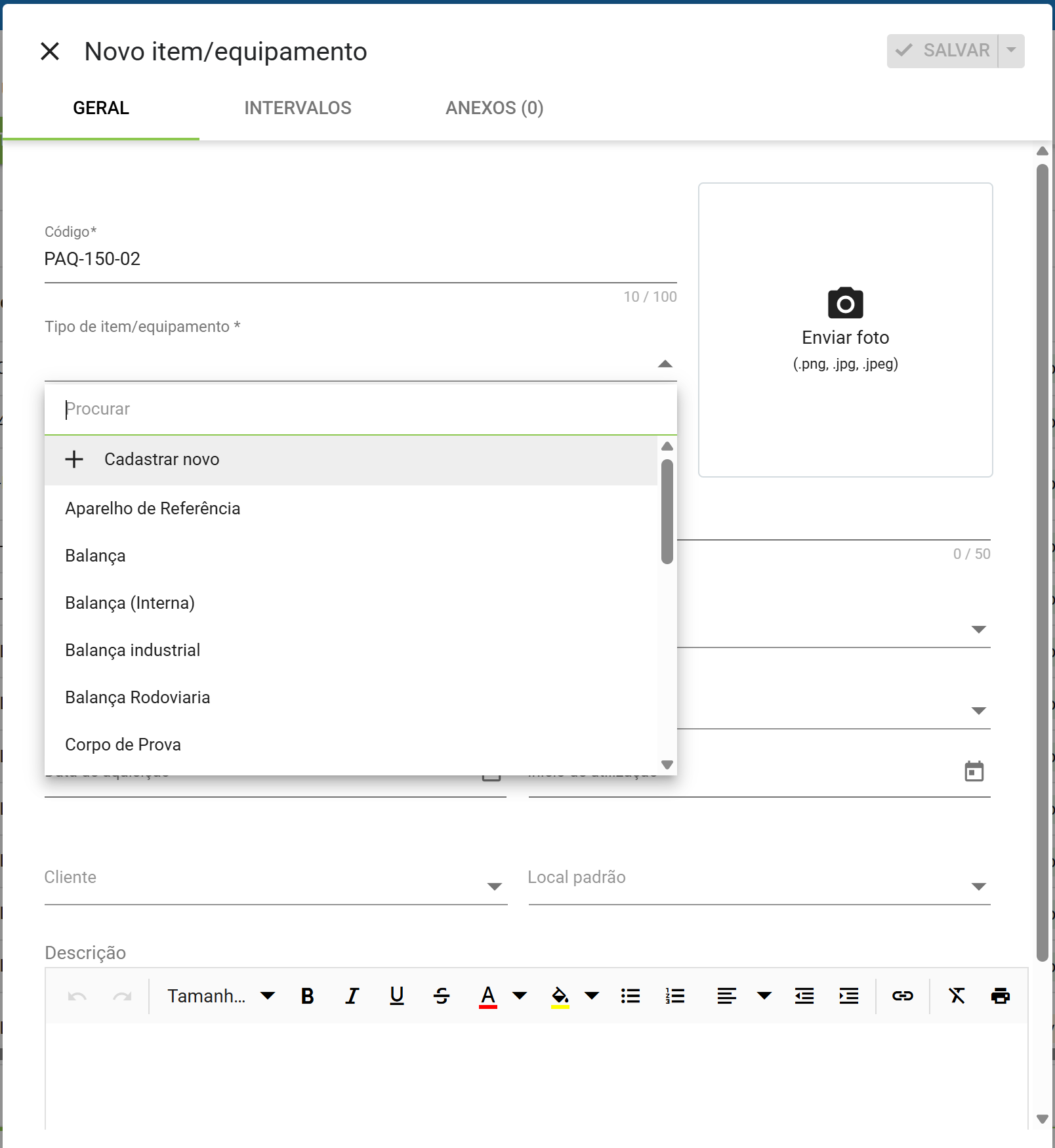Click the camera icon to upload photo
The height and width of the screenshot is (1148, 1055).
(x=845, y=302)
